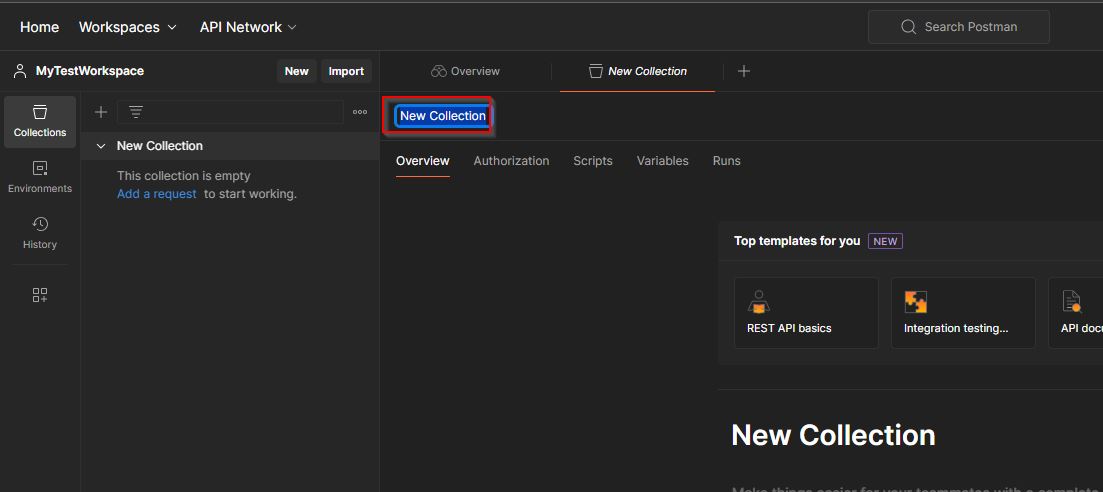
Task: Click the Integration testing template icon
Action: coord(915,302)
